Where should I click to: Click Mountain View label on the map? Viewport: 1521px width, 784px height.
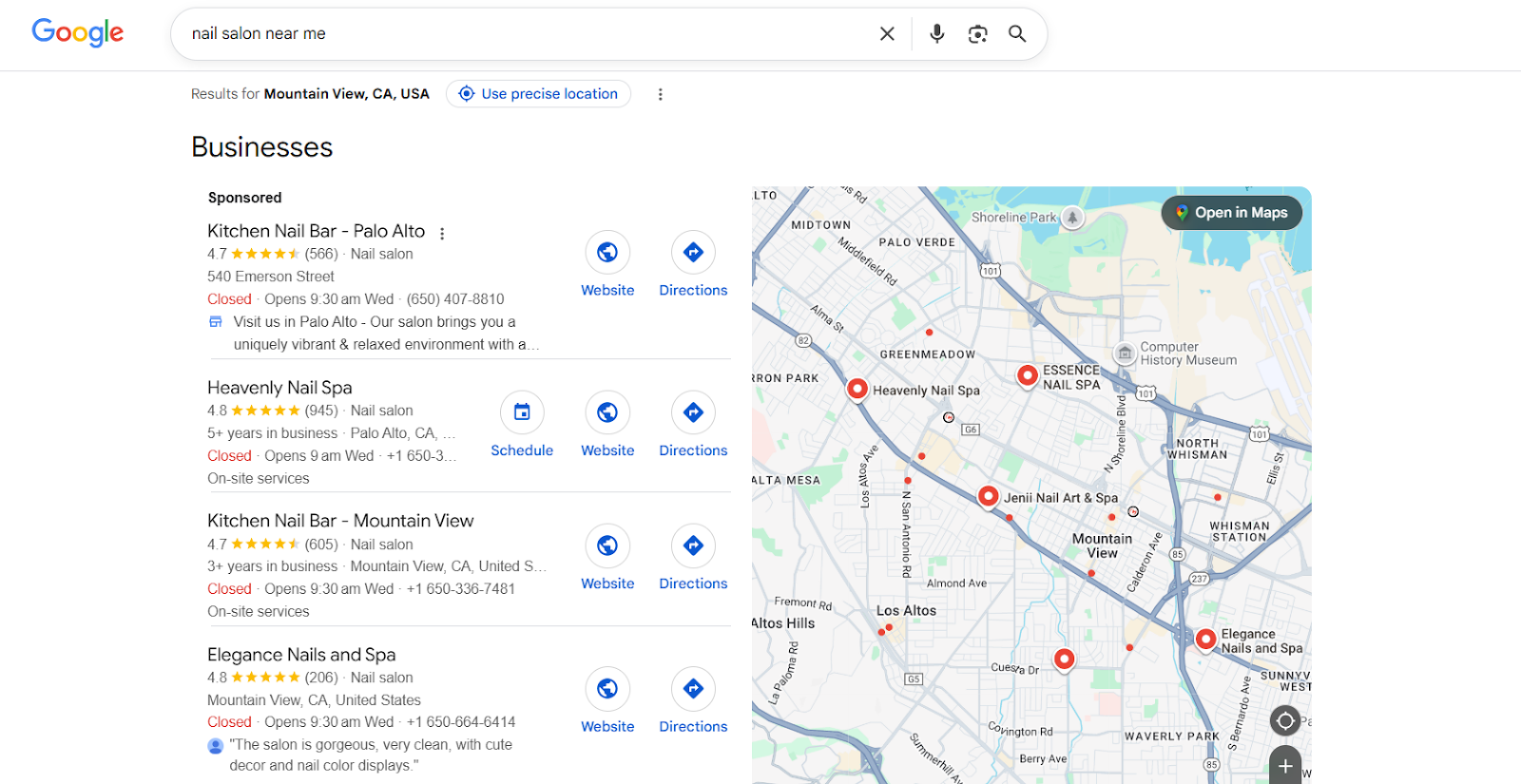point(1103,545)
